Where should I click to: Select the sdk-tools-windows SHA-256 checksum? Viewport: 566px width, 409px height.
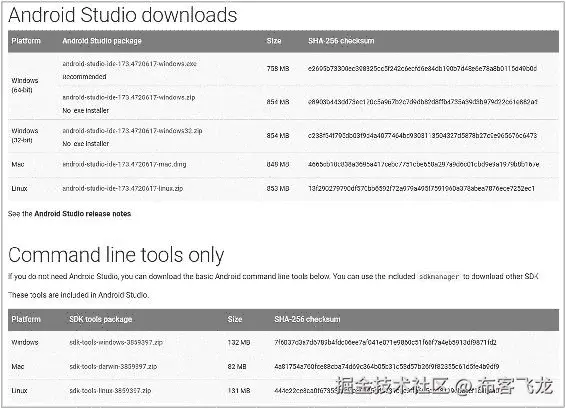click(x=385, y=342)
